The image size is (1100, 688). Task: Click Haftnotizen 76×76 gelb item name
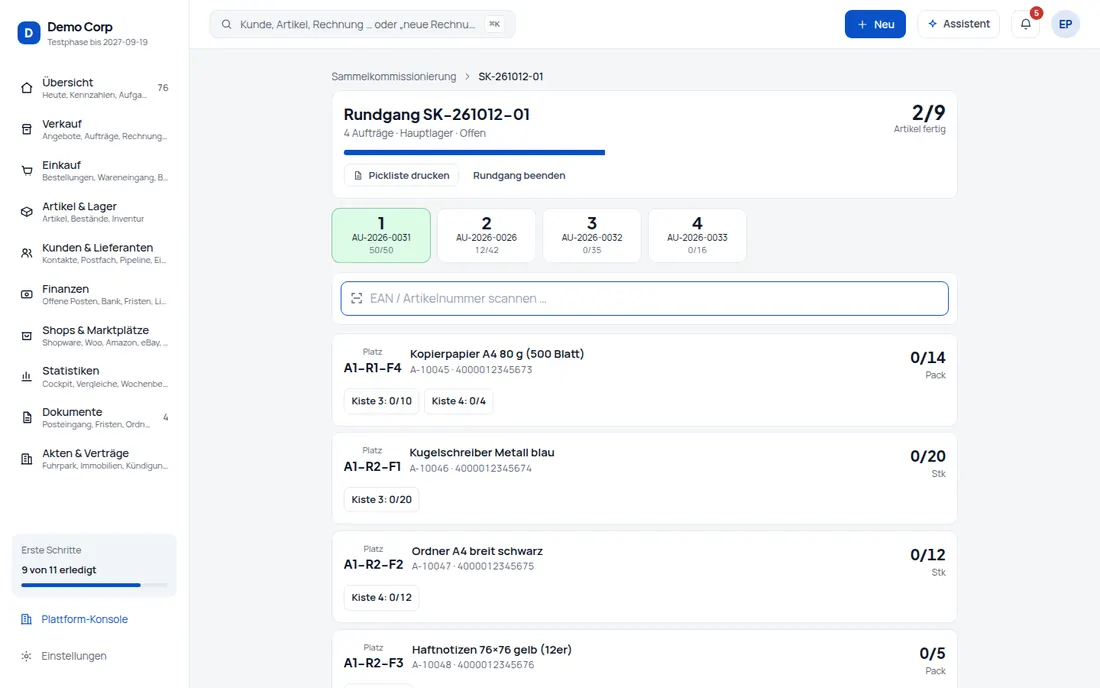[492, 650]
